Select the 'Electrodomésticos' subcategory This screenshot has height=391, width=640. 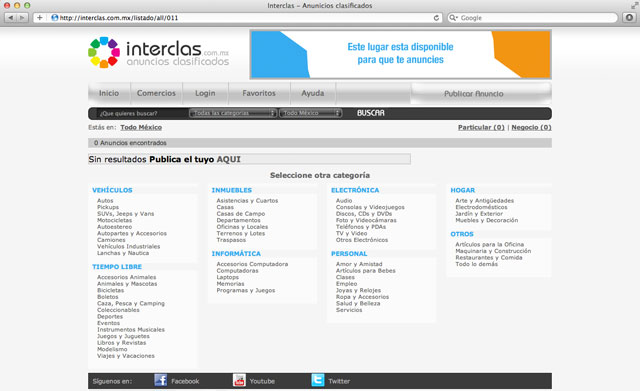point(482,207)
